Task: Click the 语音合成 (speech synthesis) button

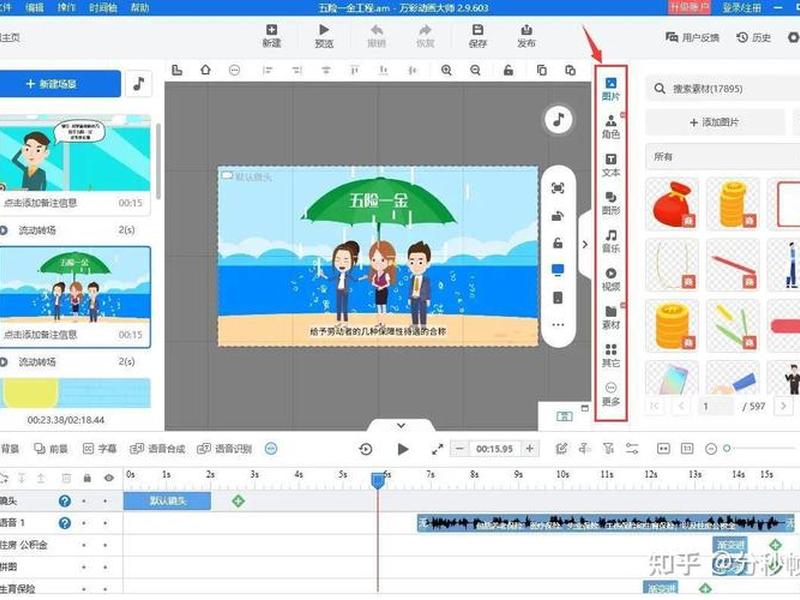Action: click(158, 448)
